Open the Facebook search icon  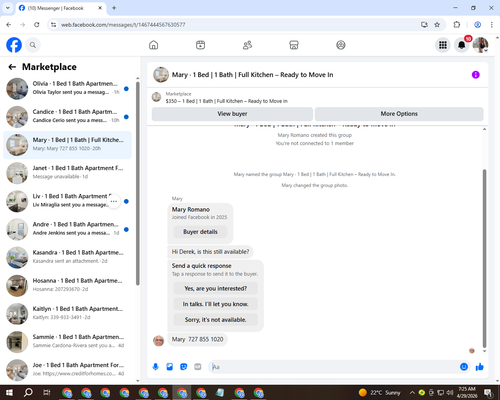coord(33,45)
